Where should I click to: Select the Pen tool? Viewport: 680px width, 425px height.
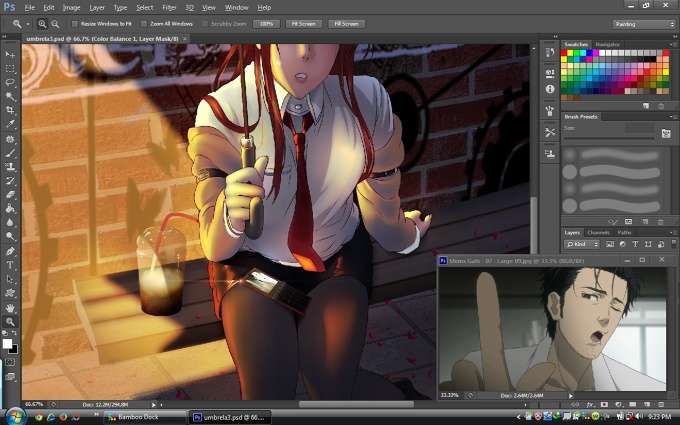coord(10,251)
